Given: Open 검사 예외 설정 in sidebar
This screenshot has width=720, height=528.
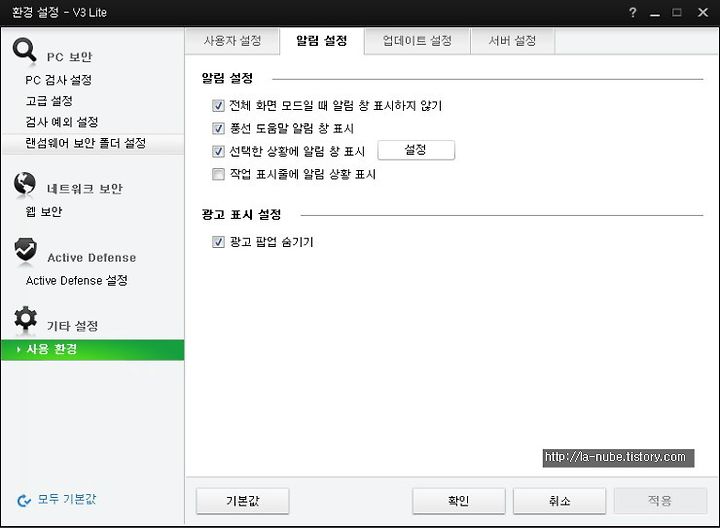Looking at the screenshot, I should (62, 122).
